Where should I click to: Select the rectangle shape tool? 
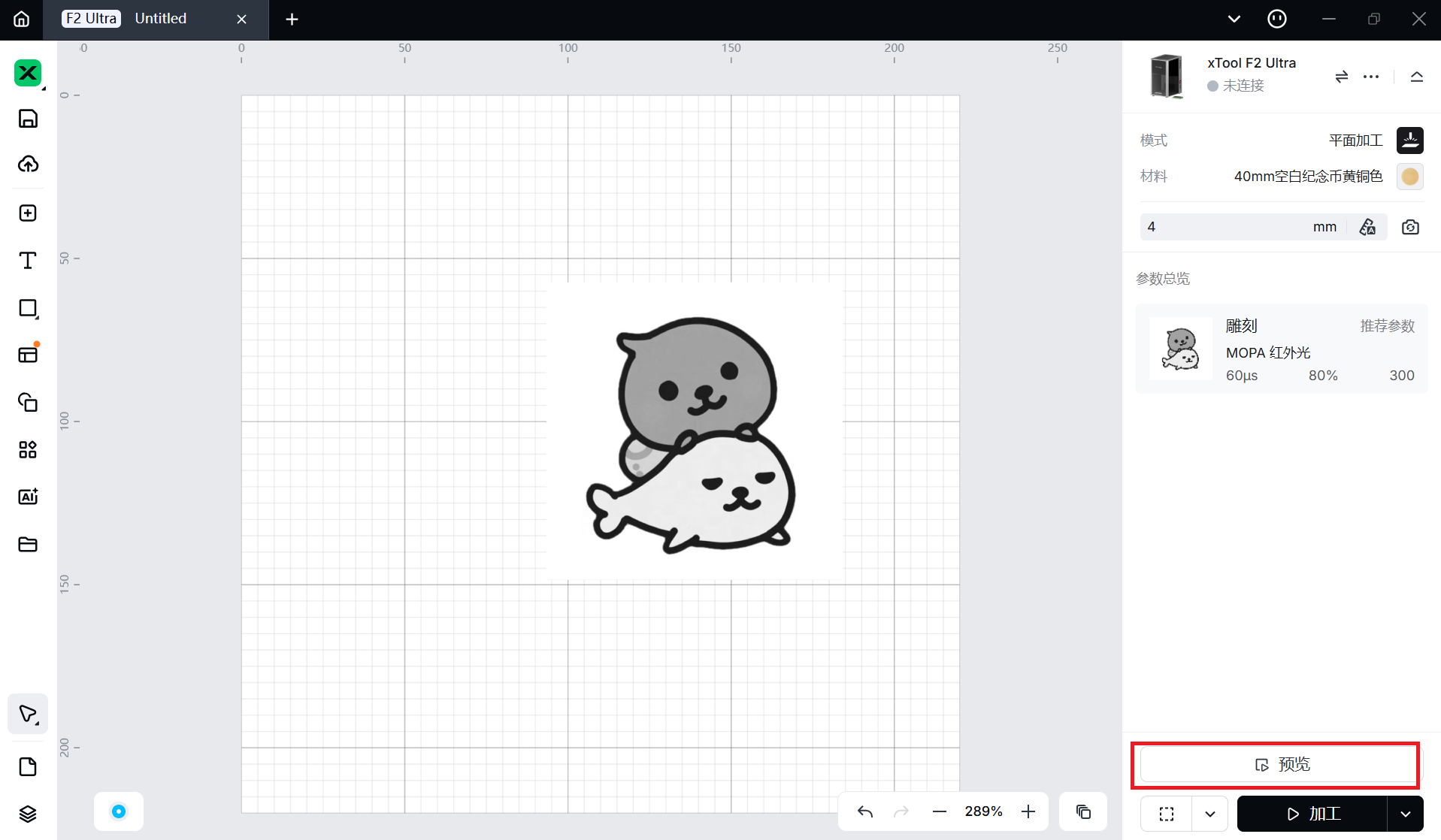click(28, 309)
